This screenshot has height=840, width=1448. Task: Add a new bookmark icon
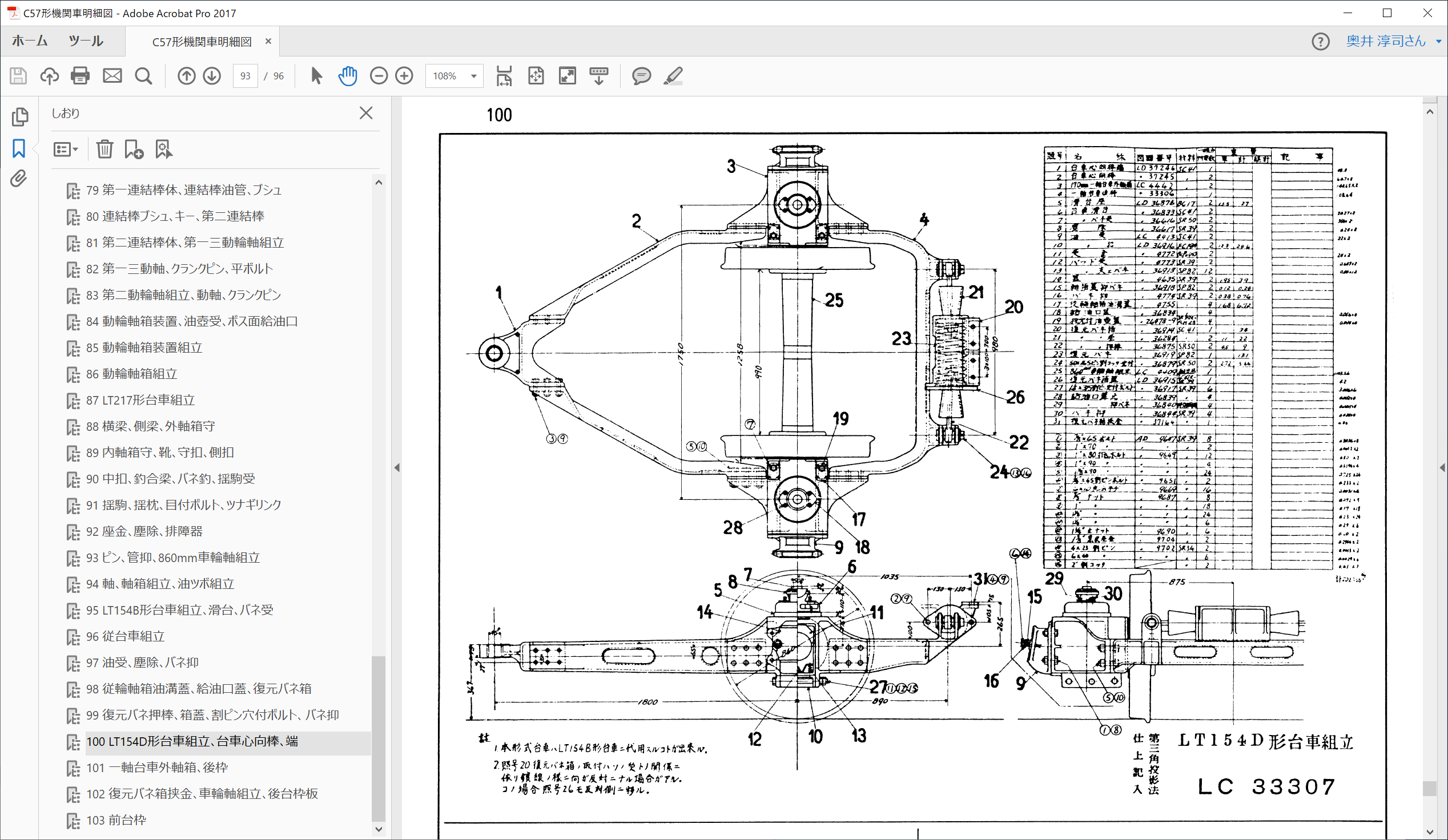coord(134,150)
